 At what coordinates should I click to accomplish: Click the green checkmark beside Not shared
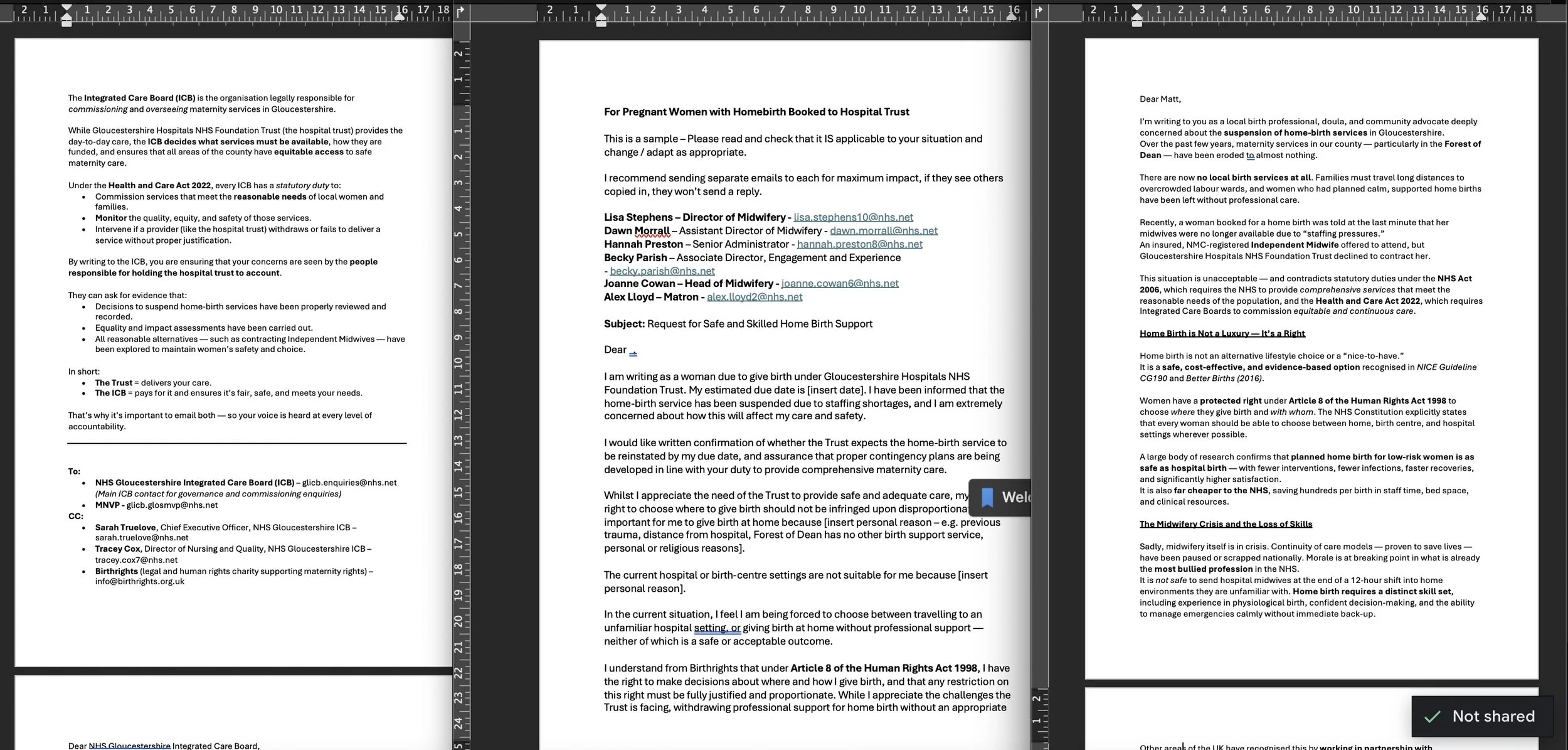(1432, 716)
